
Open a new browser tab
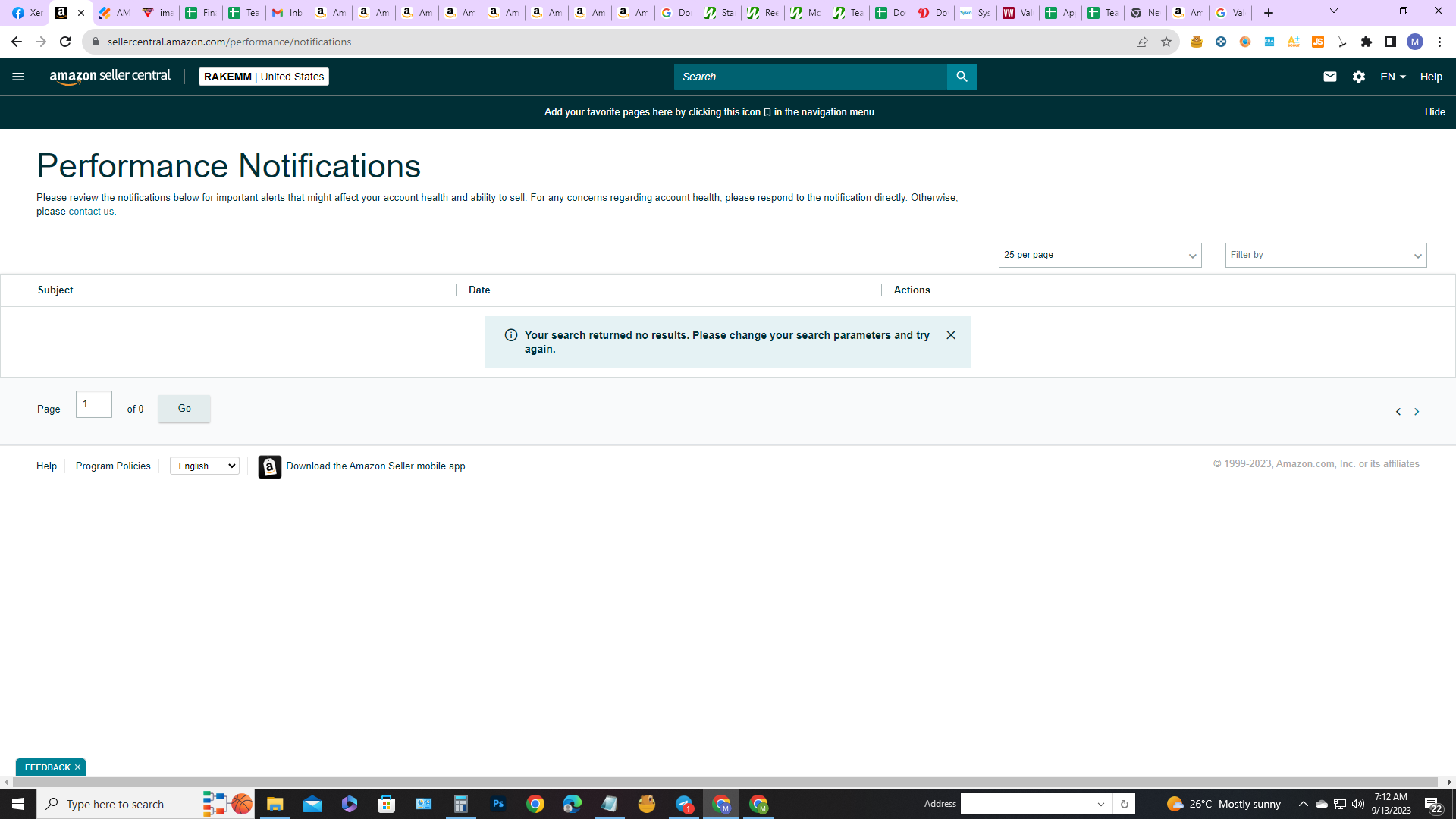1269,13
